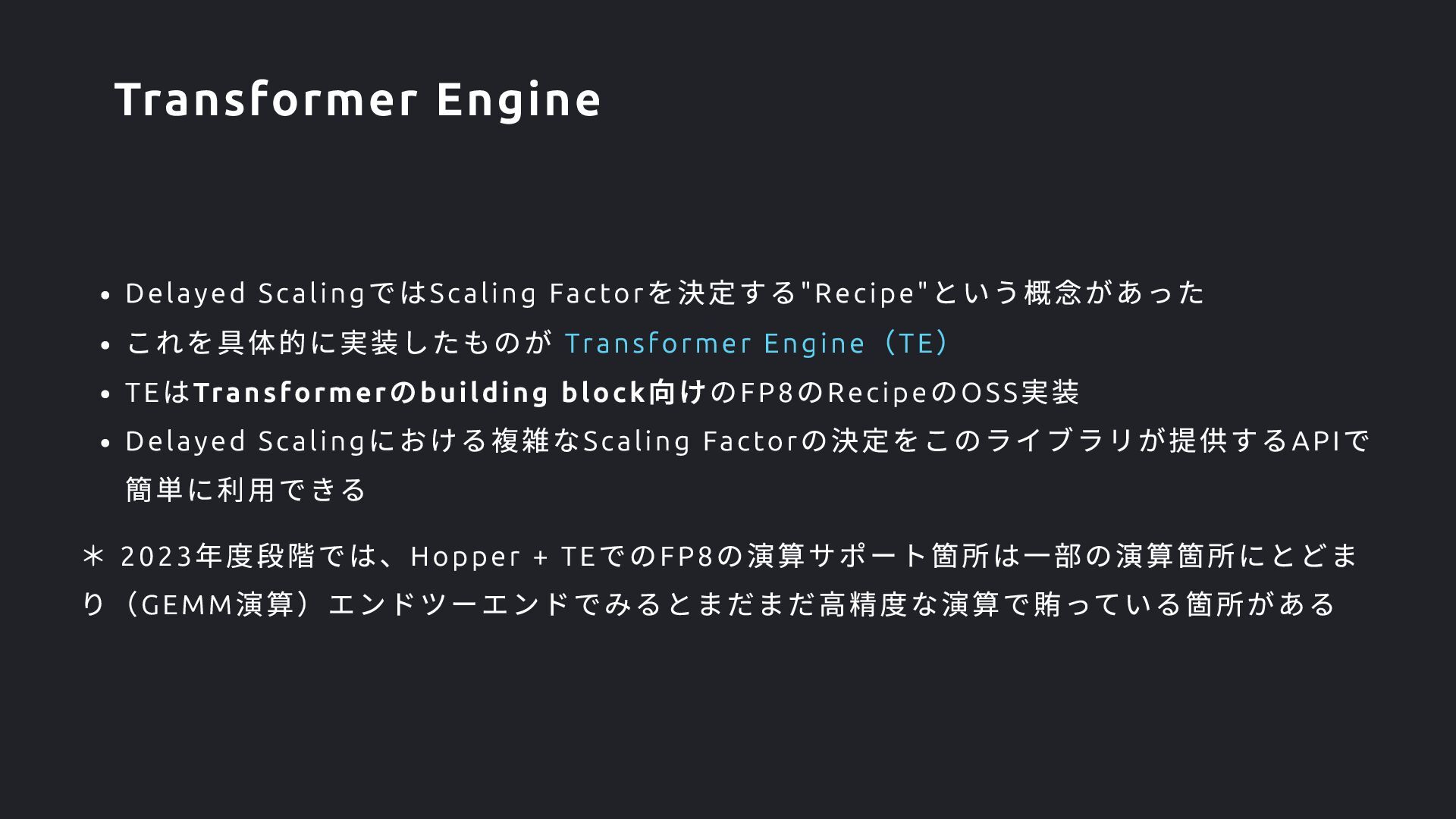Screen dimensions: 1456x819
Task: Click the bullet dot before これを具体的に
Action: coord(106,346)
